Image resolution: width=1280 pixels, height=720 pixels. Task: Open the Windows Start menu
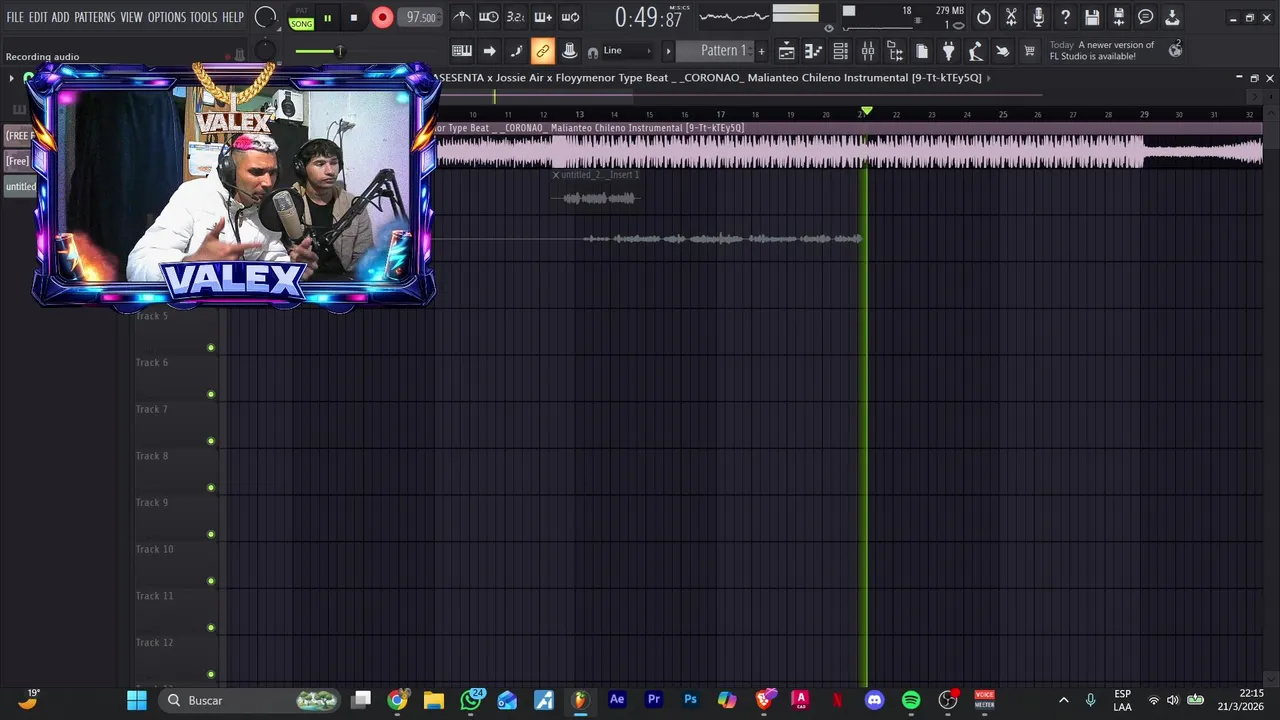pyautogui.click(x=137, y=700)
